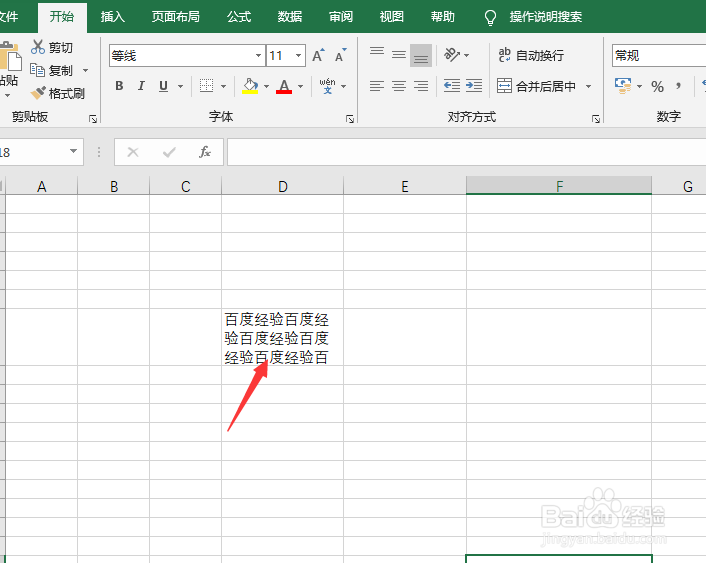Switch to the 开始 Home tab

point(62,17)
